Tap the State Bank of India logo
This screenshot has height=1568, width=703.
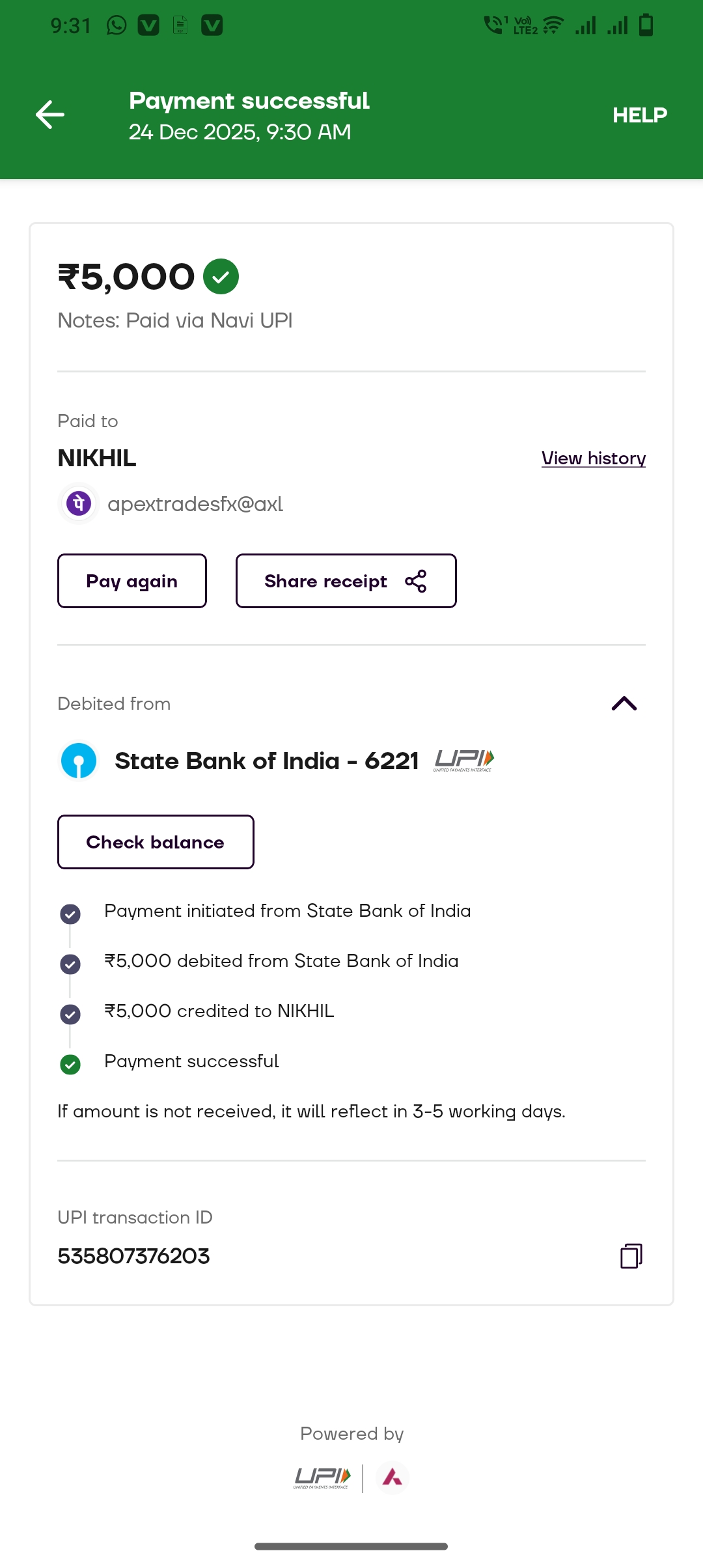79,761
